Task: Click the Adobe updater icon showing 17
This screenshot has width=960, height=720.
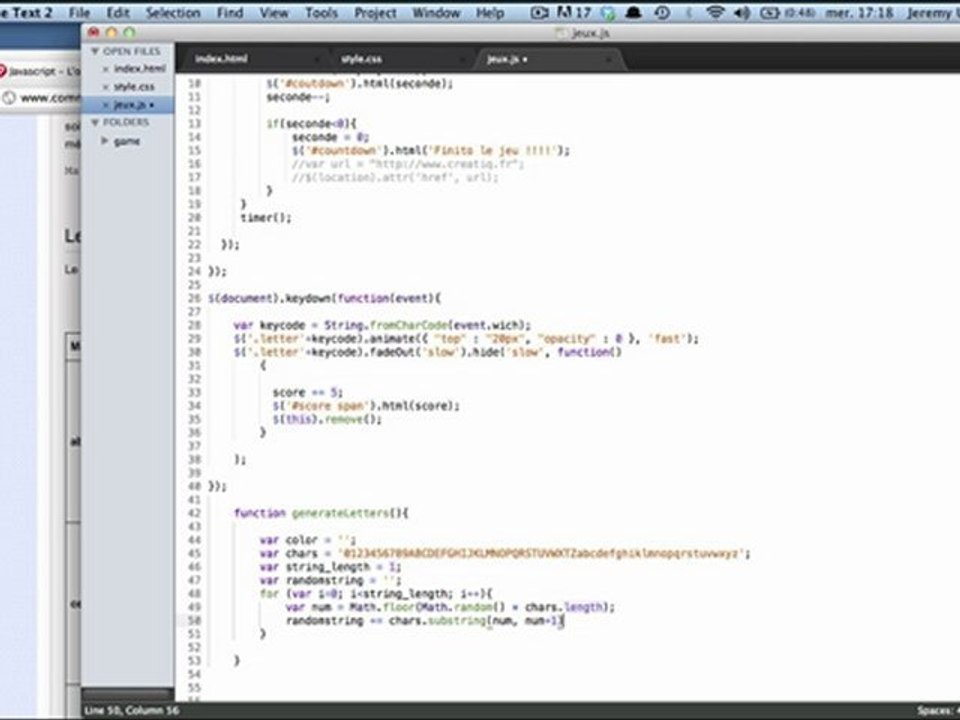Action: click(x=574, y=12)
